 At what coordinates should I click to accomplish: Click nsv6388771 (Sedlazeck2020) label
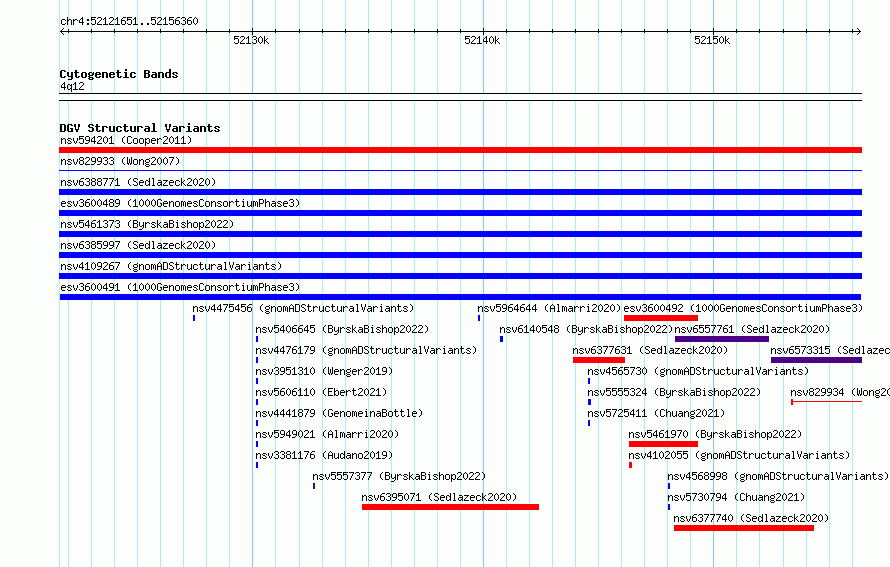[x=138, y=182]
